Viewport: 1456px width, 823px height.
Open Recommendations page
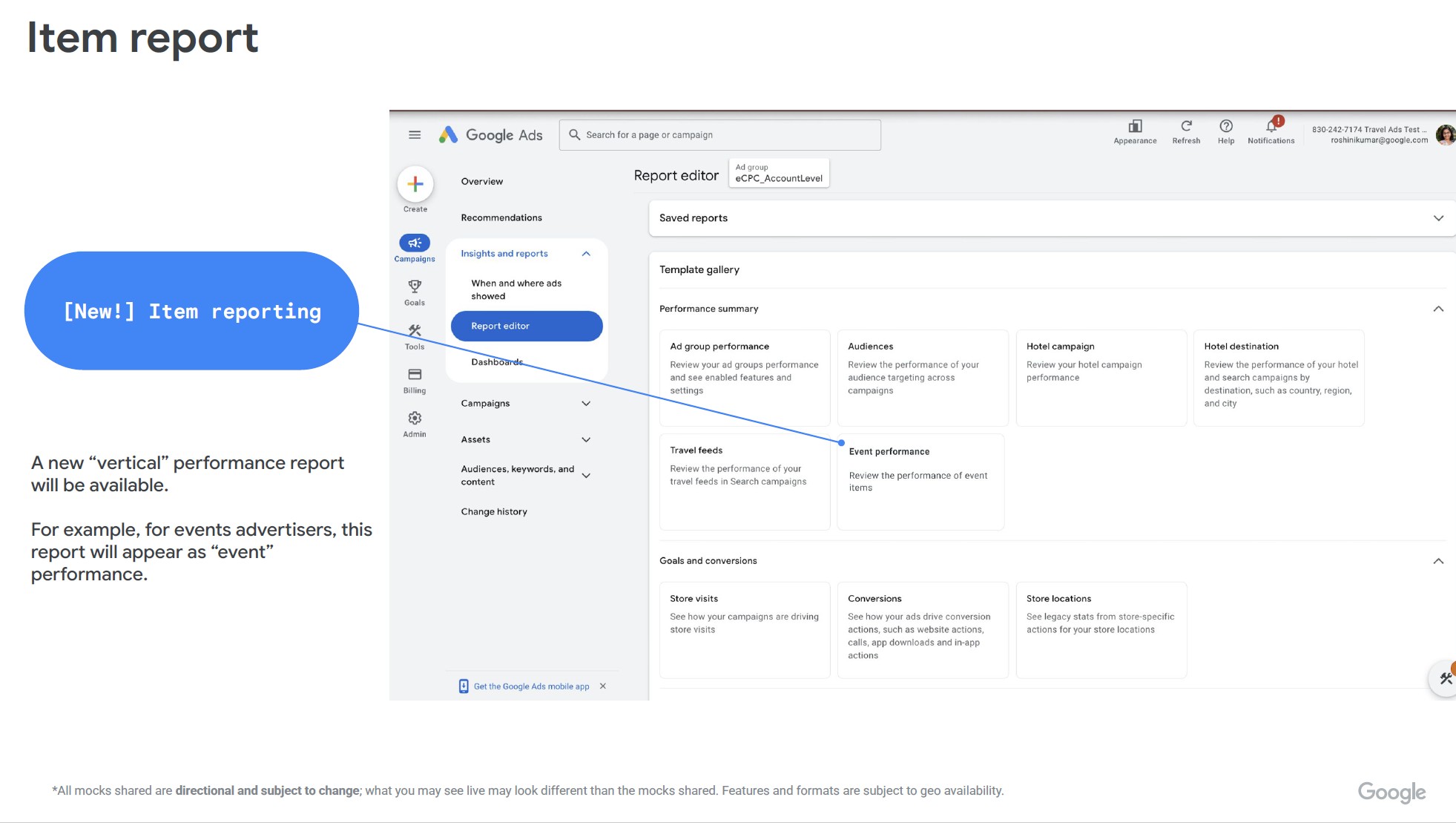click(501, 218)
